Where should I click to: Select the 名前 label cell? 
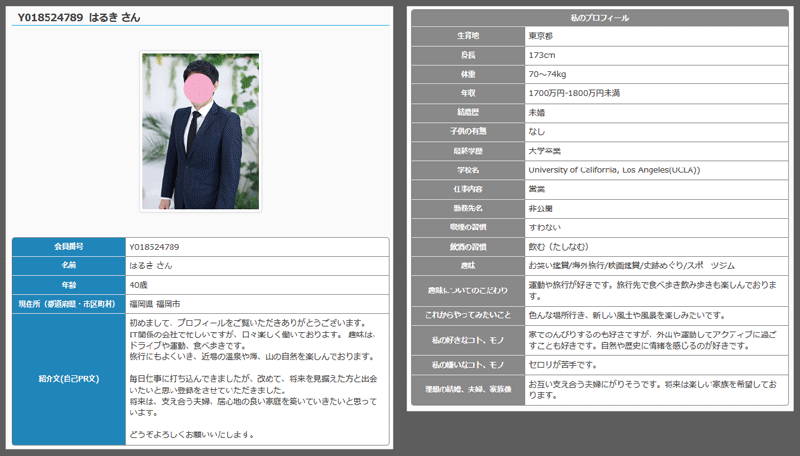pos(69,266)
